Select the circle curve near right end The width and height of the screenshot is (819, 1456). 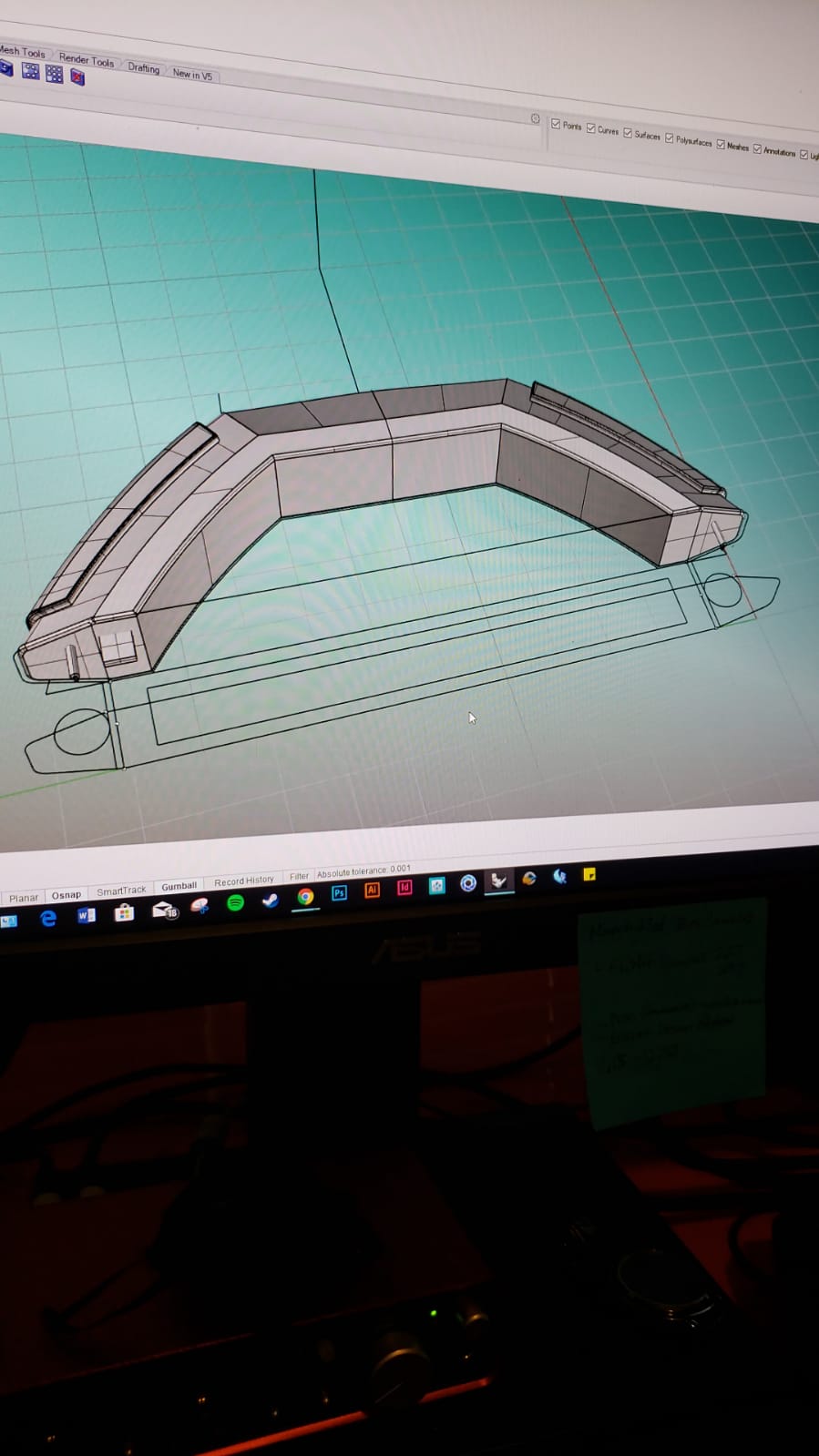click(722, 590)
